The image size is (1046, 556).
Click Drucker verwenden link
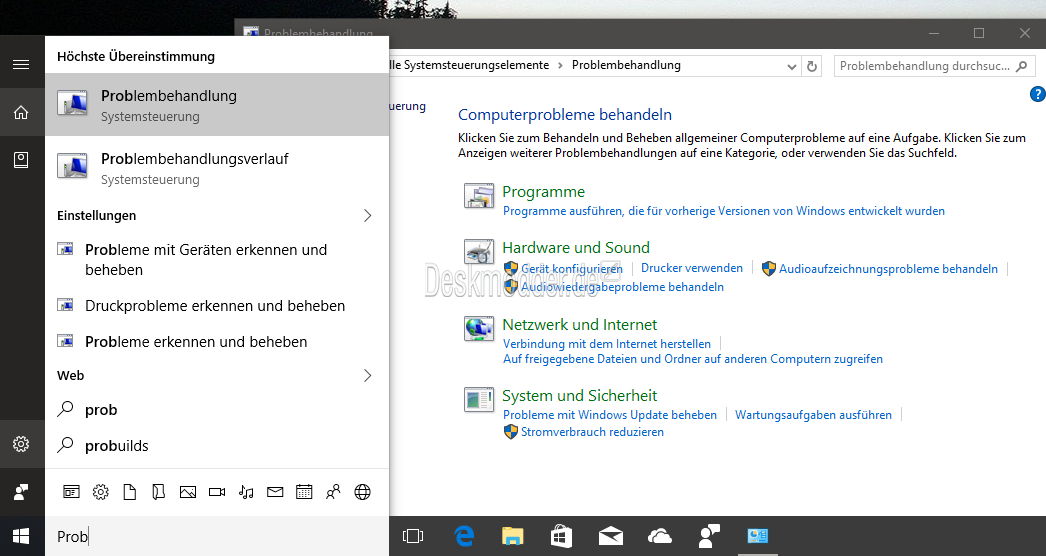point(692,268)
